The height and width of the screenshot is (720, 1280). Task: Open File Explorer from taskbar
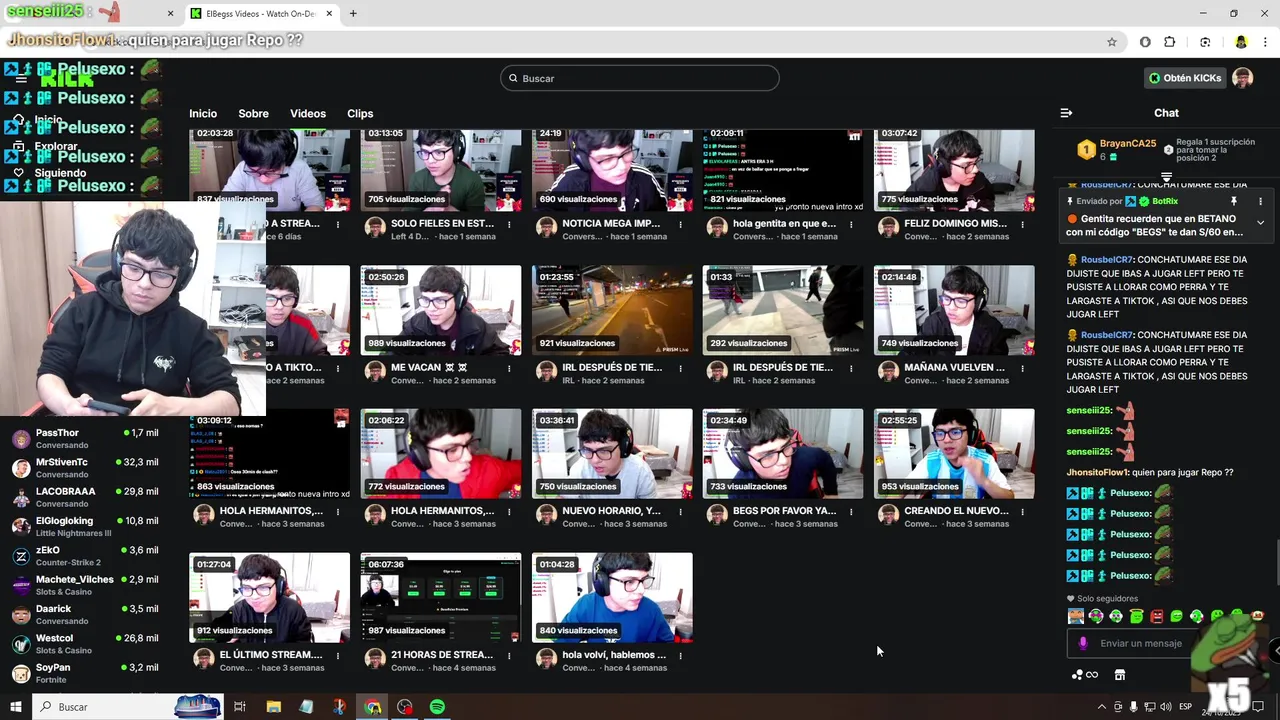pos(274,707)
